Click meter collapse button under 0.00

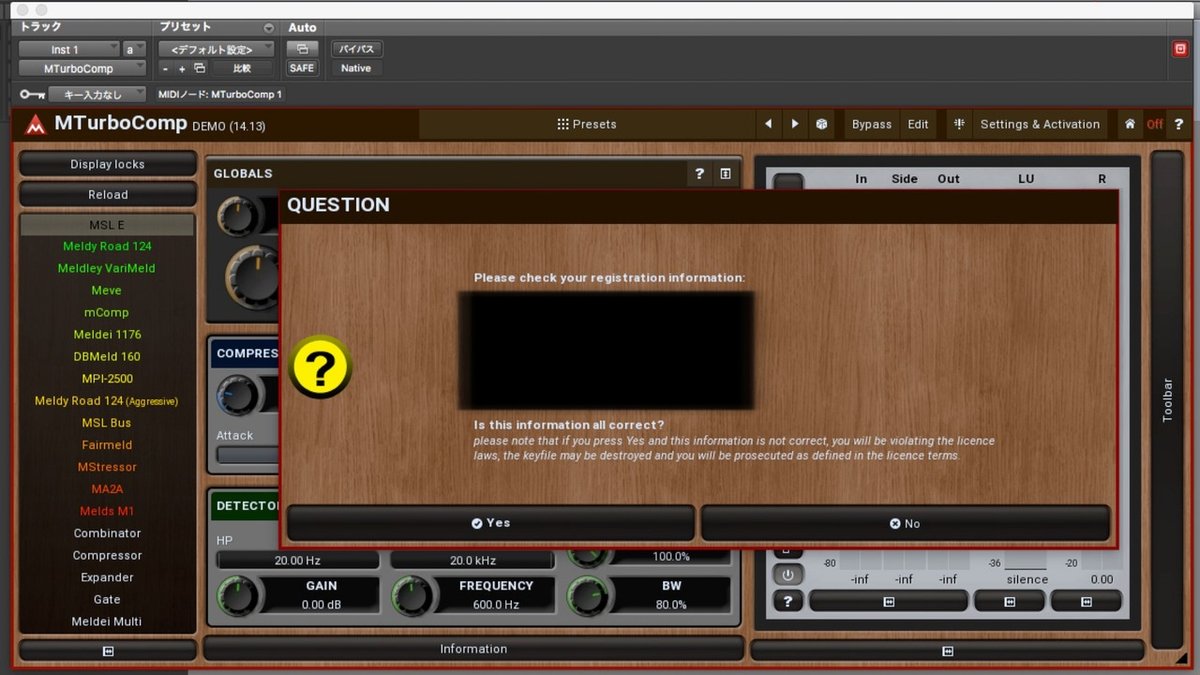(x=1085, y=601)
